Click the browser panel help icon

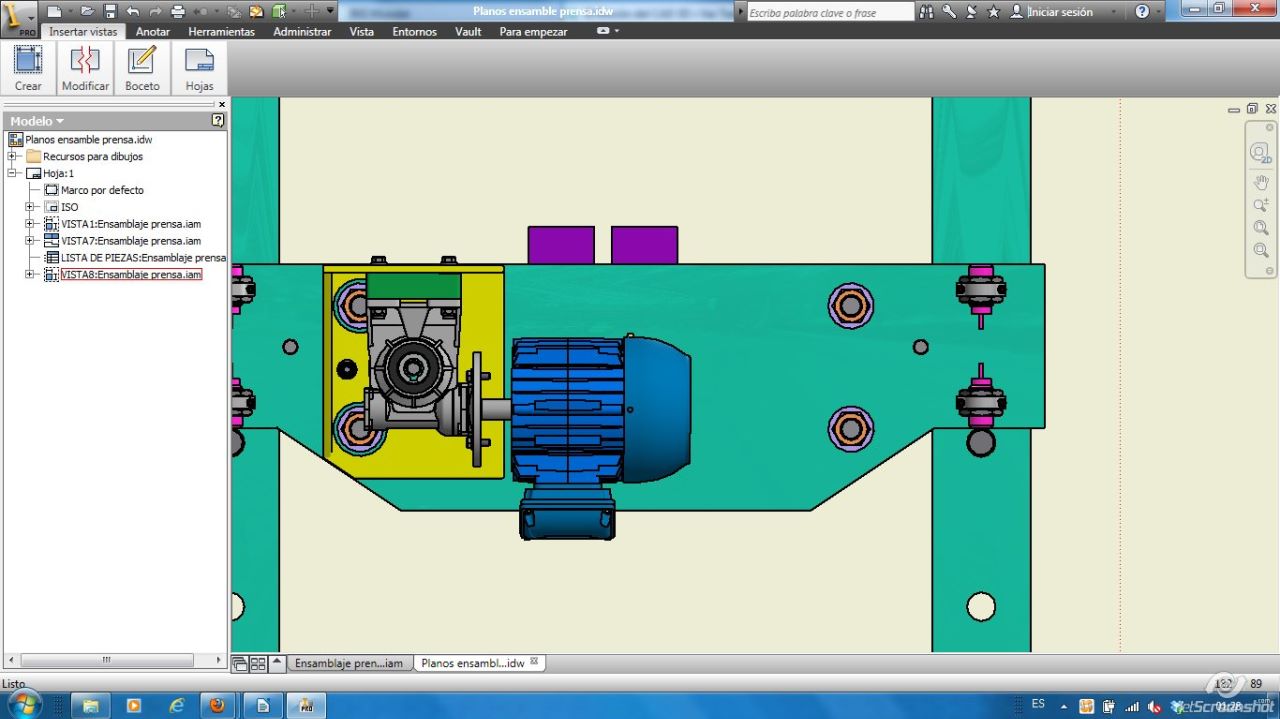[218, 120]
